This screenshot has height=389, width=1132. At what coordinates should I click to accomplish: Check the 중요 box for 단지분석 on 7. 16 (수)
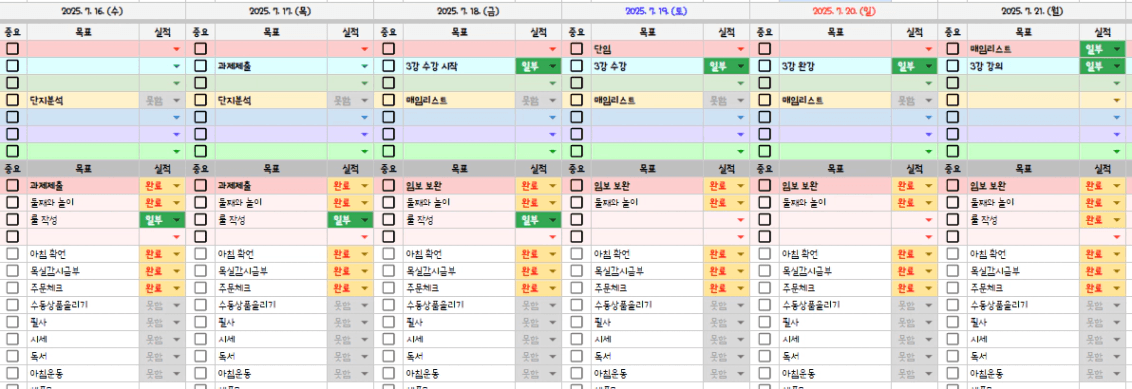(12, 100)
